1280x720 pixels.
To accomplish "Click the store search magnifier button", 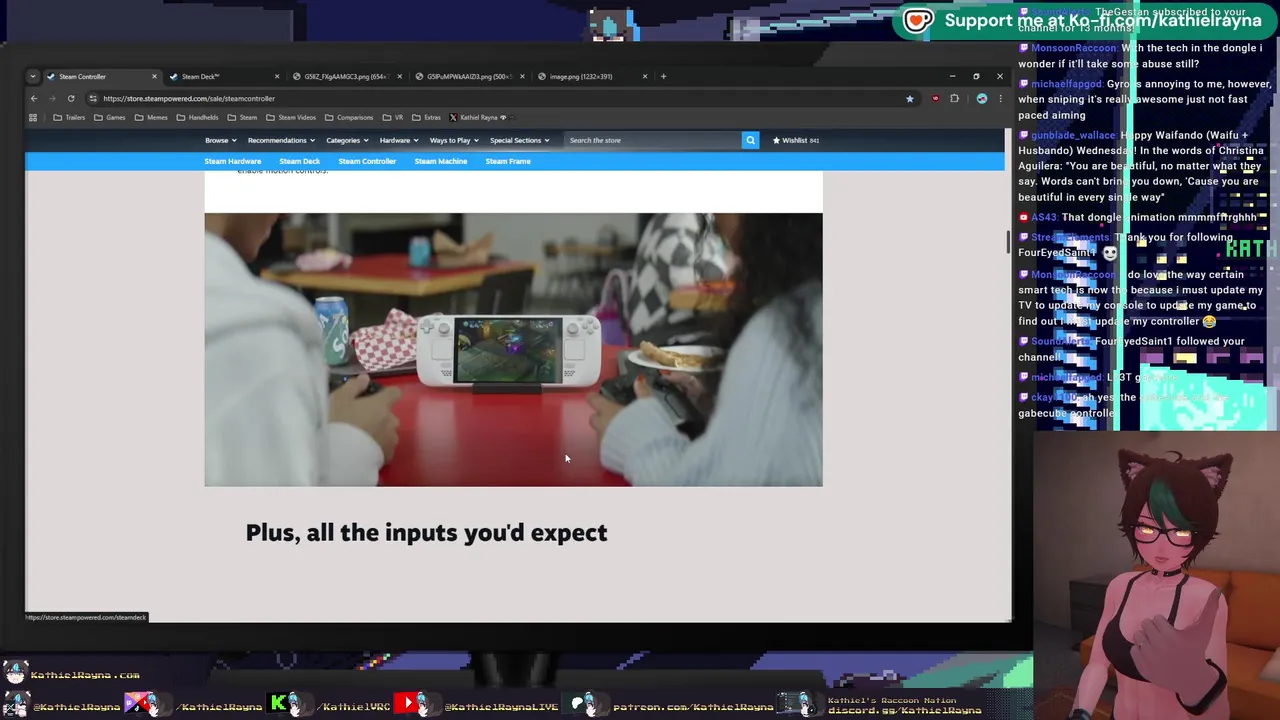I will point(750,140).
